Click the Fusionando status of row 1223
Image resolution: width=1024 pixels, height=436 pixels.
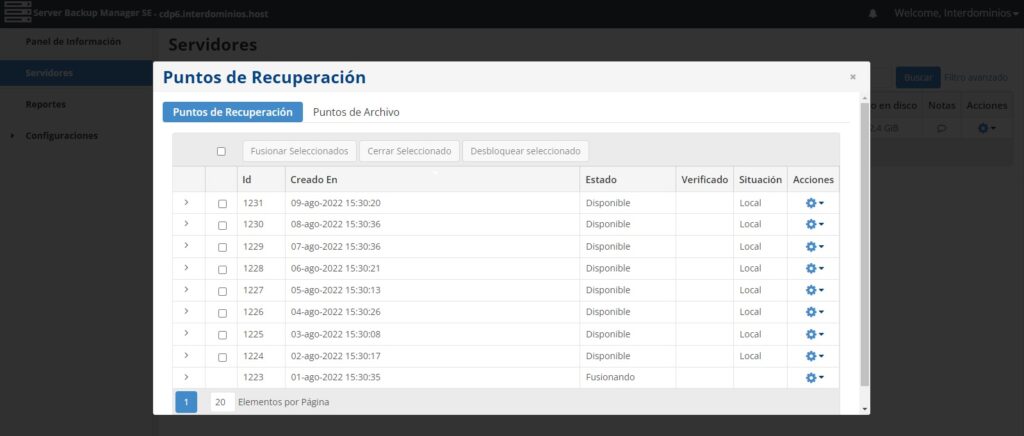pyautogui.click(x=610, y=377)
